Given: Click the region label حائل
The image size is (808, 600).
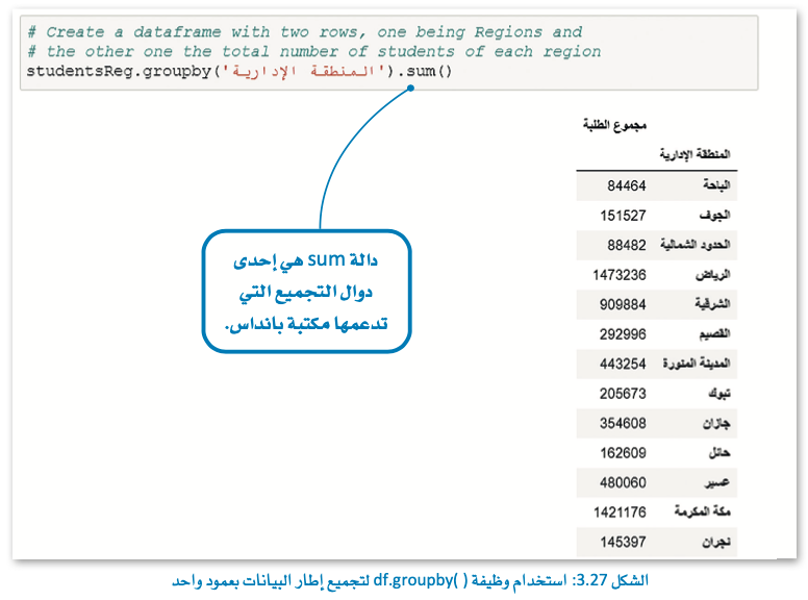Looking at the screenshot, I should point(719,453).
